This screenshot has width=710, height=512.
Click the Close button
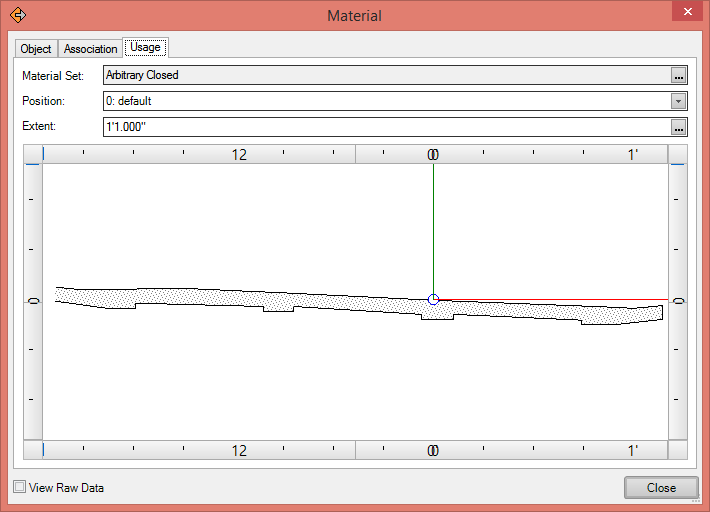click(661, 488)
